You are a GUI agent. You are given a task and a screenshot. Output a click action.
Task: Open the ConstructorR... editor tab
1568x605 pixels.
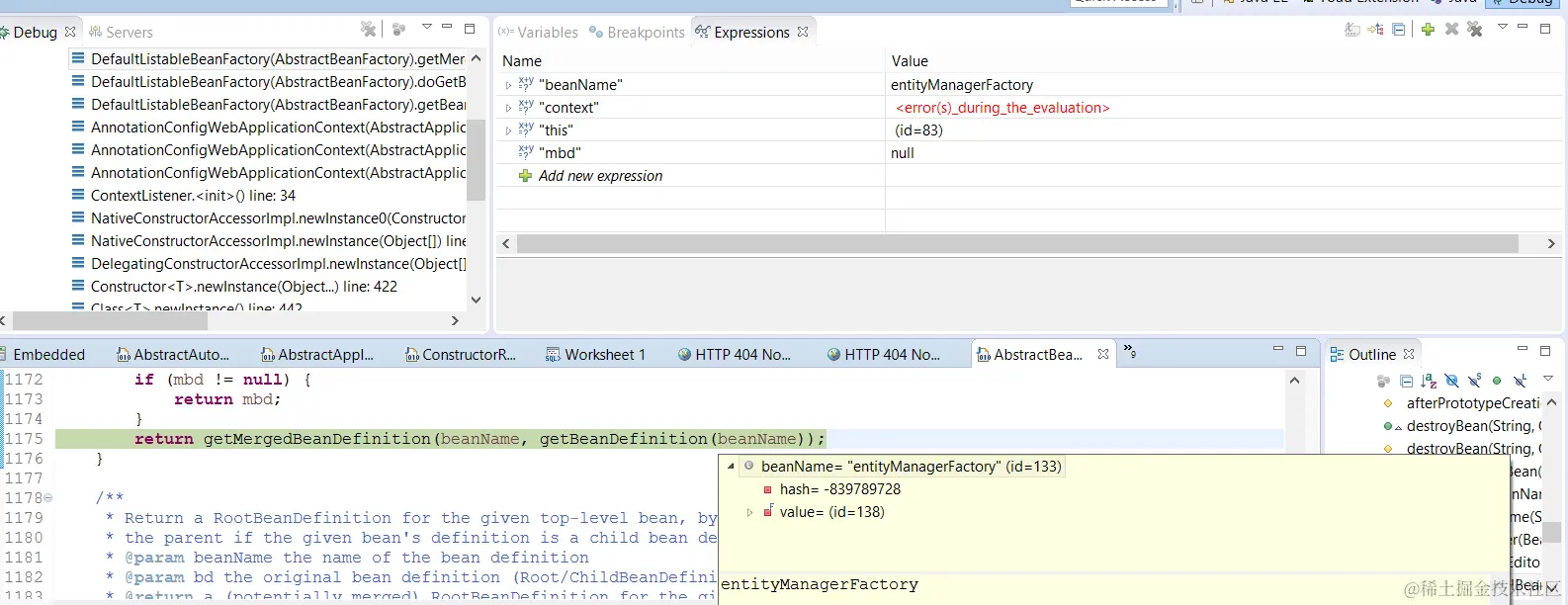(x=461, y=355)
